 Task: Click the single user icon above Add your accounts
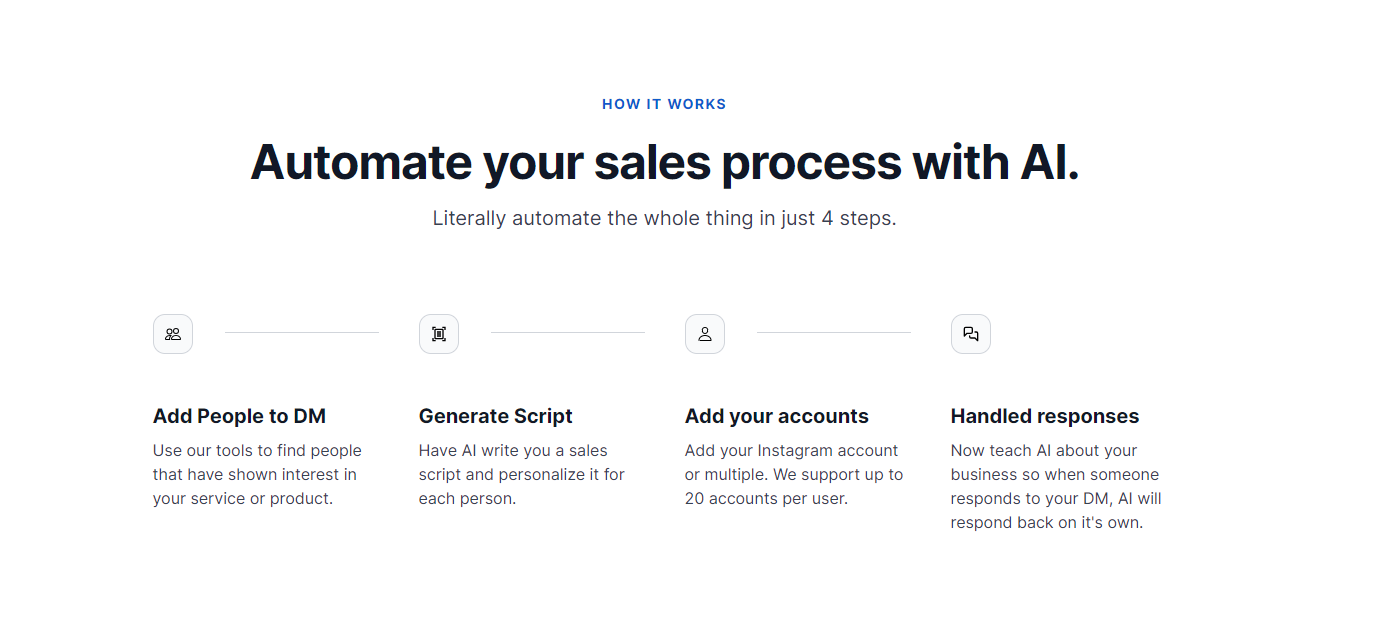pyautogui.click(x=705, y=334)
